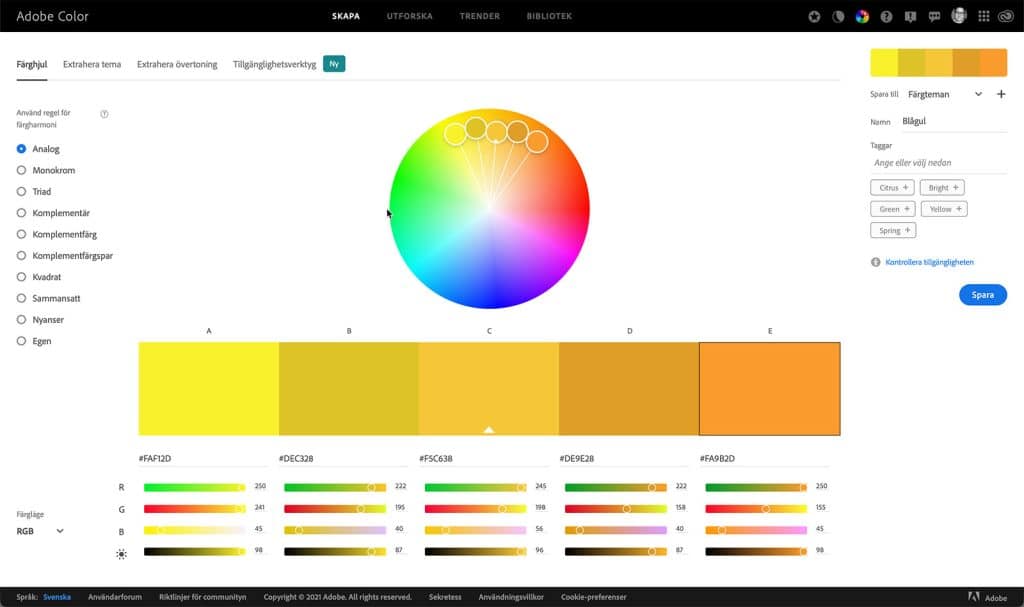This screenshot has height=607, width=1024.
Task: Click the Kontrollera tillgängligheten link
Action: [929, 262]
